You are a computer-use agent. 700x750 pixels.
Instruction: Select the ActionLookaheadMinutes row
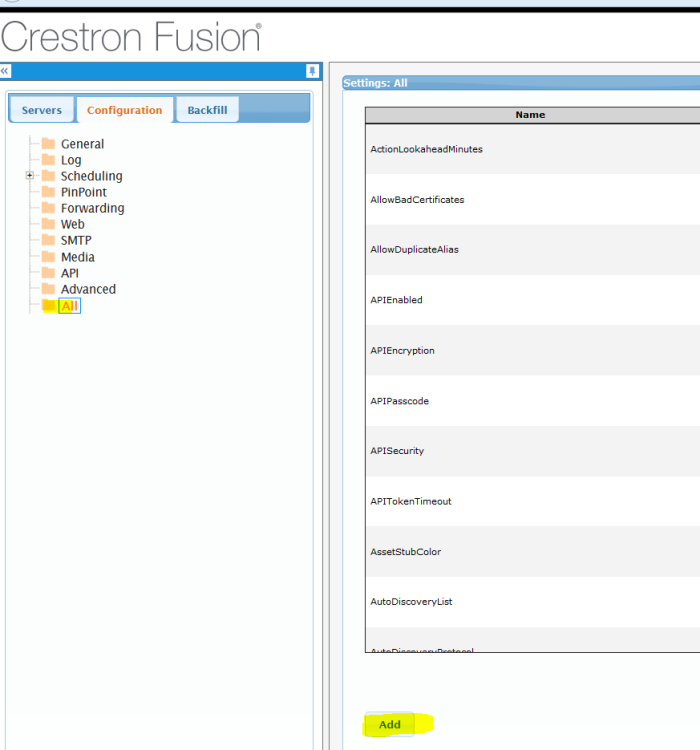click(x=533, y=149)
